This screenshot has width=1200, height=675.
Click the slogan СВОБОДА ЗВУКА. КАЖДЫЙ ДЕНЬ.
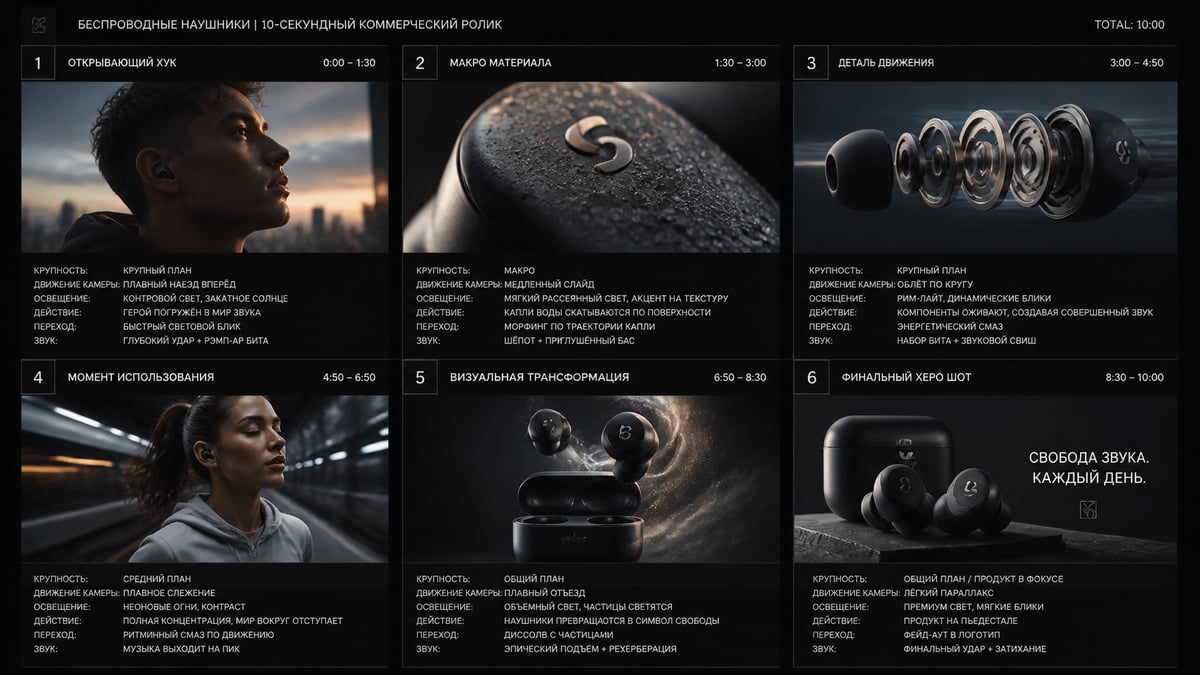pos(1089,468)
